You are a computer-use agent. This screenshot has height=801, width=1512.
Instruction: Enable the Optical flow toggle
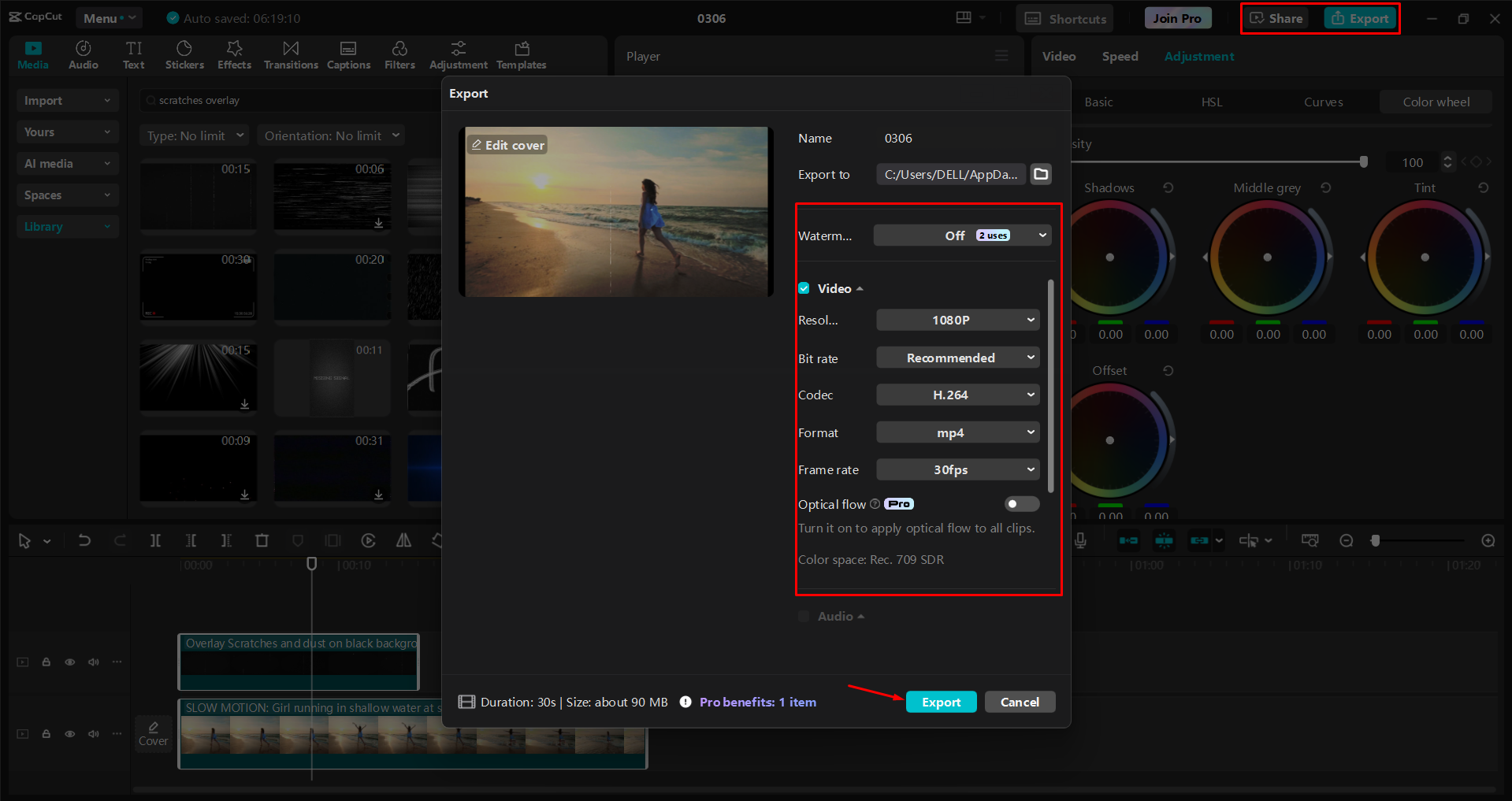(x=1021, y=504)
